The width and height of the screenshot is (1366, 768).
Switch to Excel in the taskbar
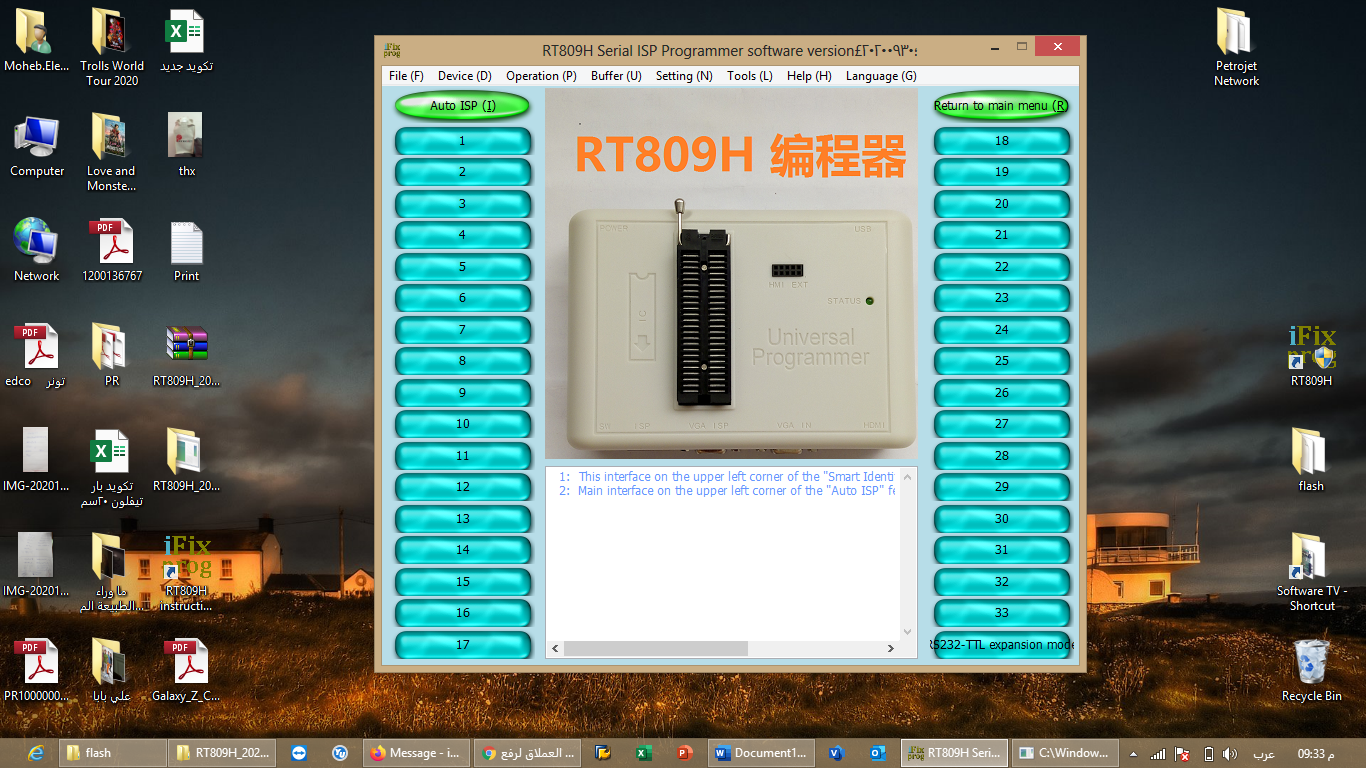(644, 753)
